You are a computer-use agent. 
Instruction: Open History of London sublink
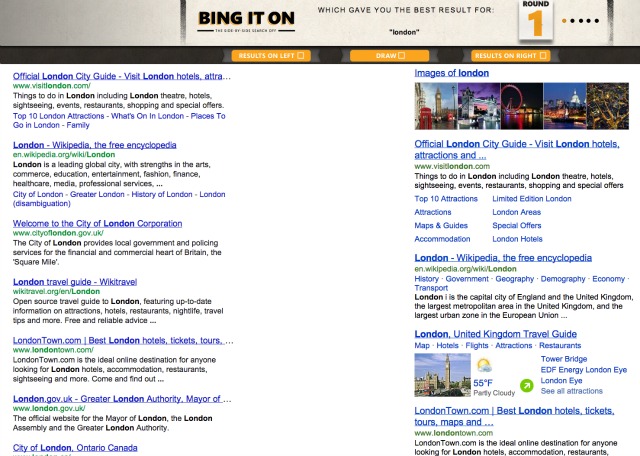(162, 194)
